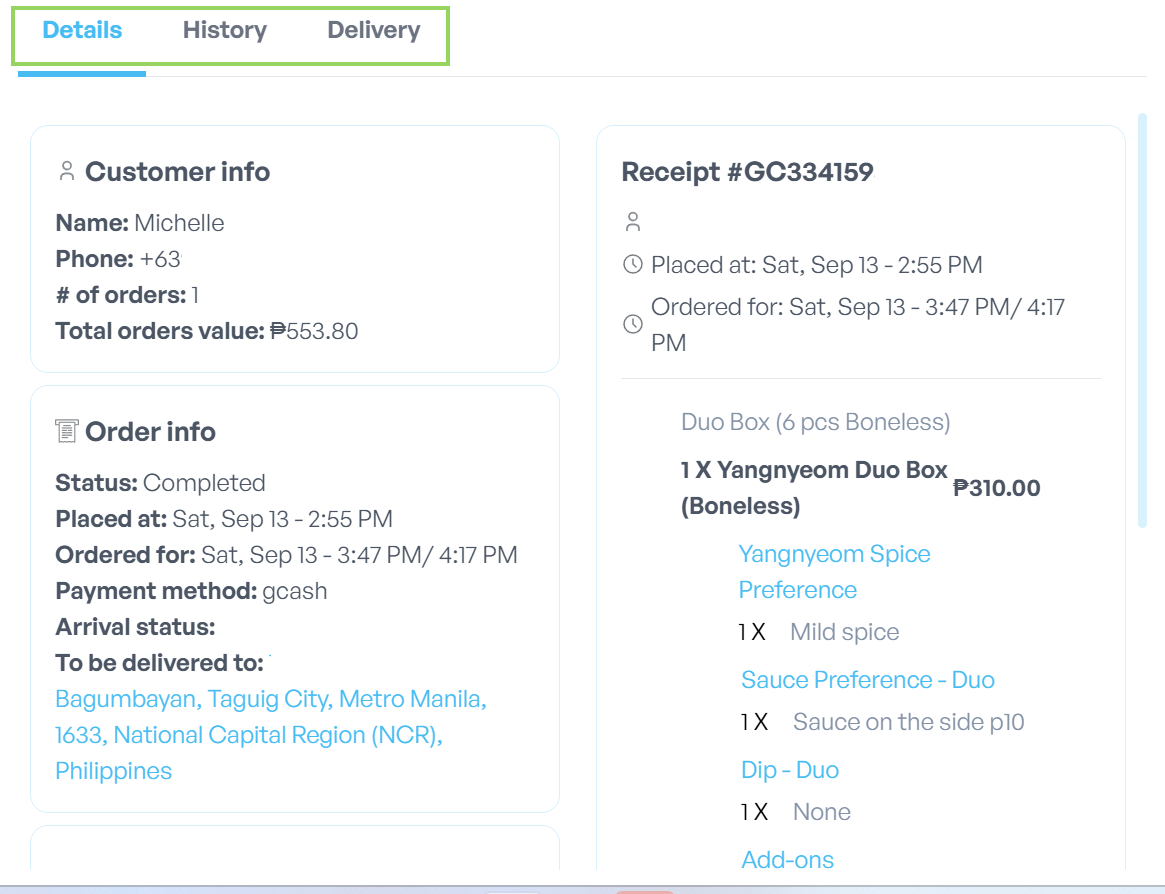The image size is (1165, 894).
Task: Click the person icon beside Customer info
Action: (67, 171)
